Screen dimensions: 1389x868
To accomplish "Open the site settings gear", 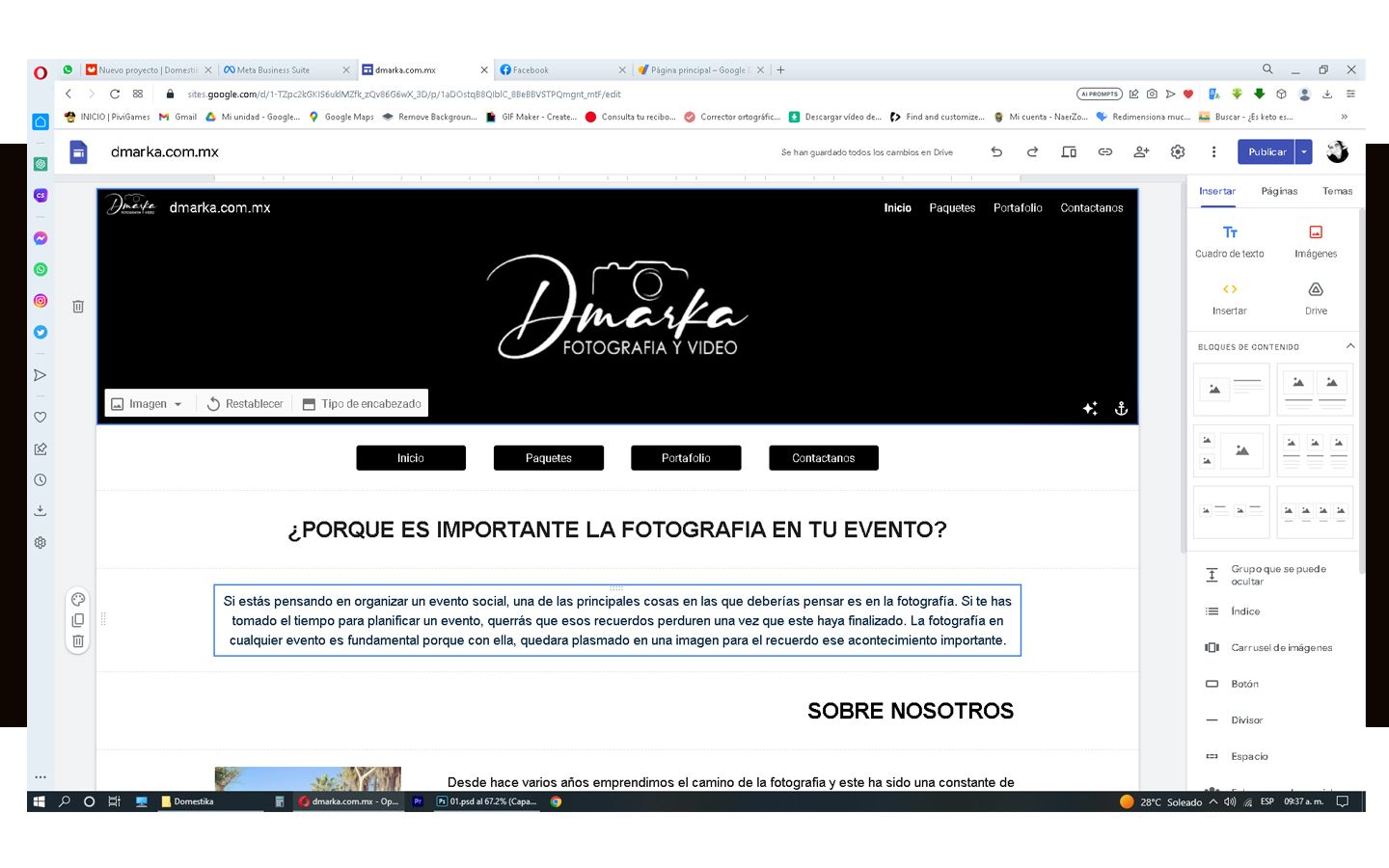I will tap(1178, 152).
